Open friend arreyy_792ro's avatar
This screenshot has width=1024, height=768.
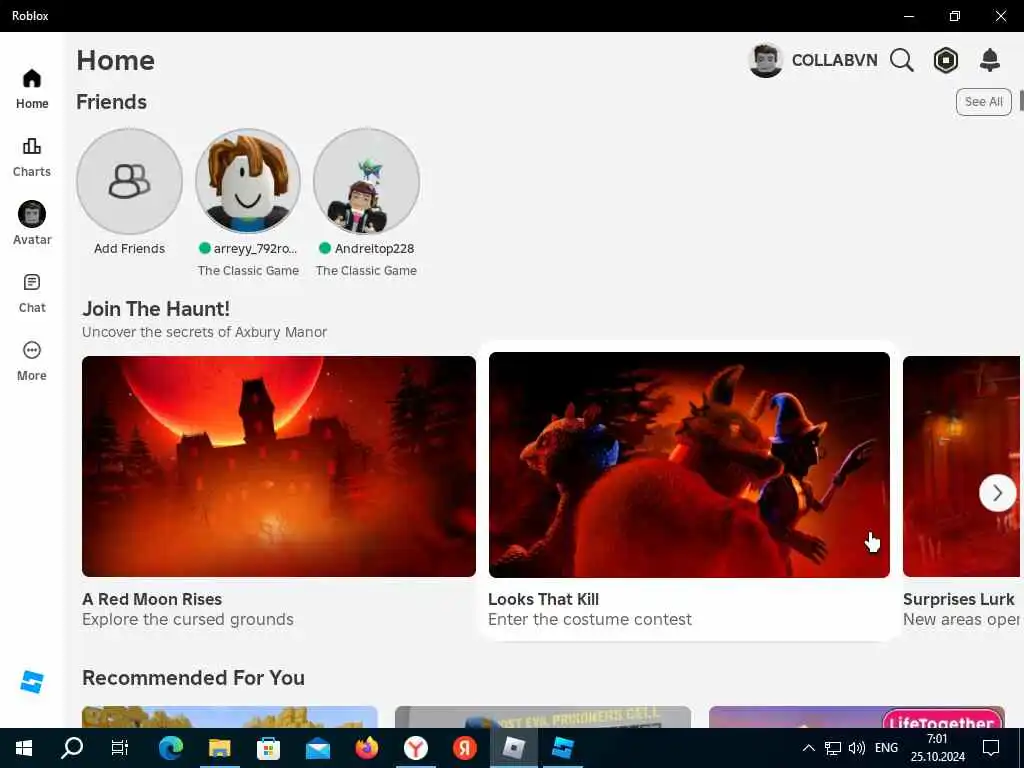[x=248, y=182]
